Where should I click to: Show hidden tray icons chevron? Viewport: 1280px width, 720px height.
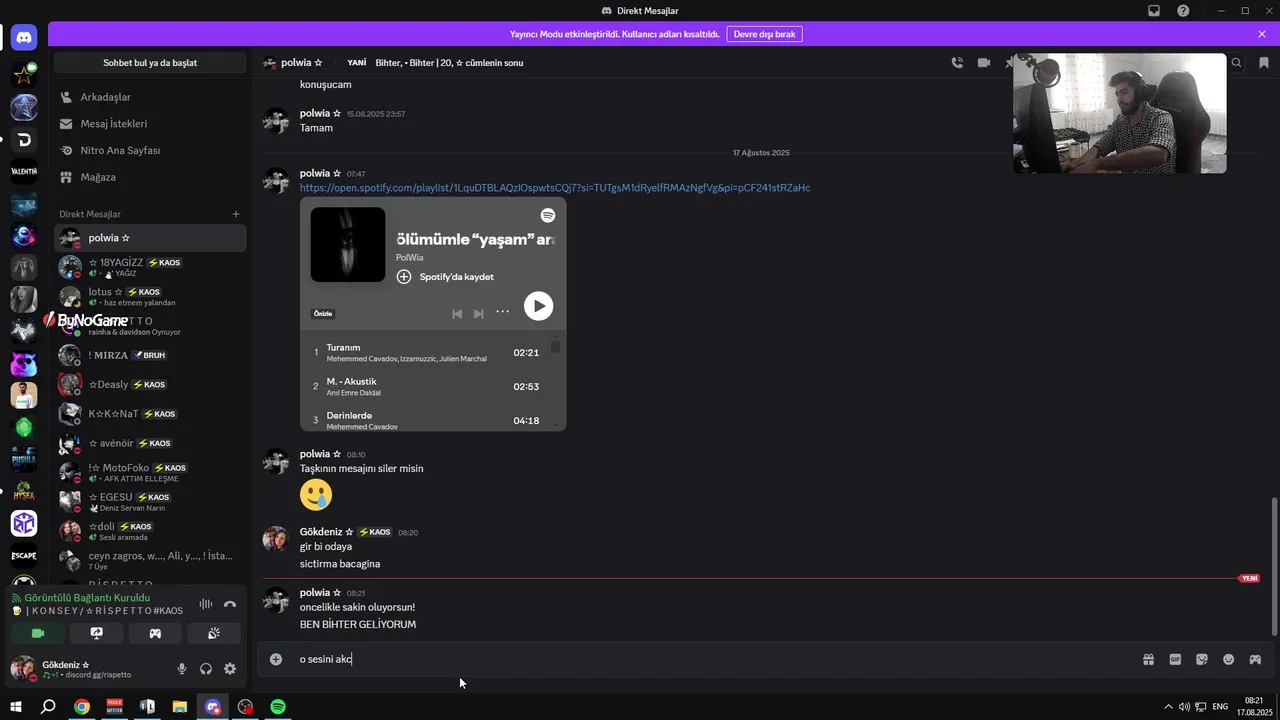[x=1167, y=707]
